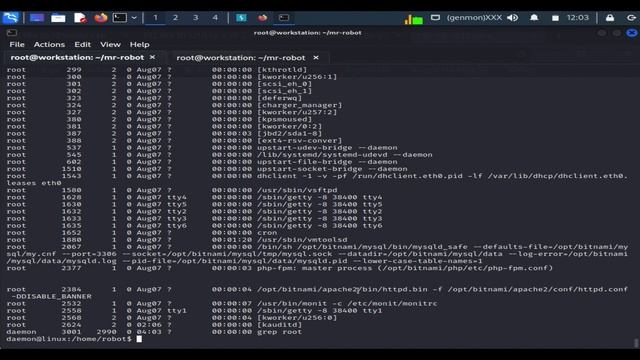Click the [charger_manager] process entry
This screenshot has width=640, height=360.
coord(300,105)
